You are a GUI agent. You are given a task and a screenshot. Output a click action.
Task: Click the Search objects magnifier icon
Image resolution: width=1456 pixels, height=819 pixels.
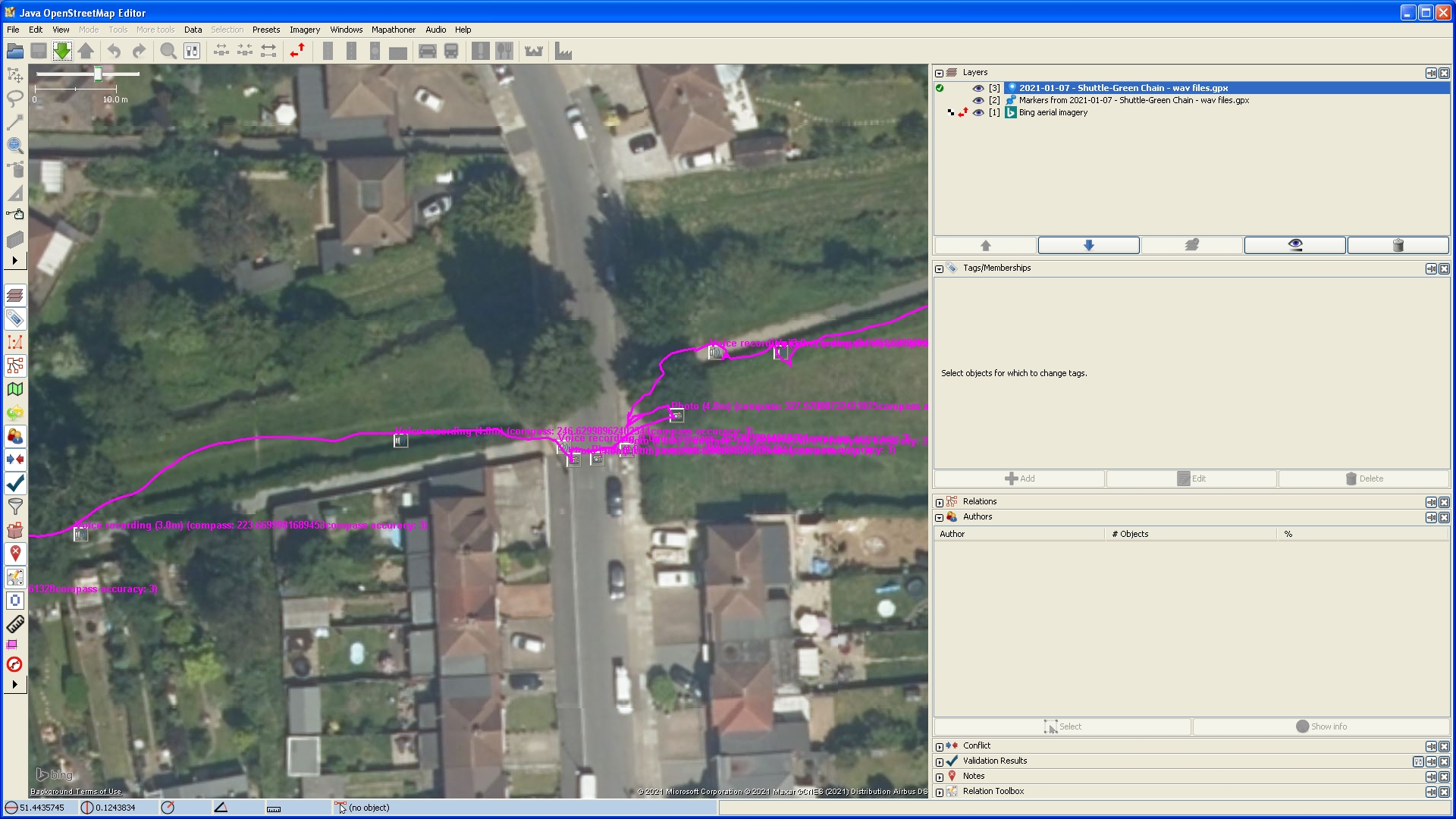[x=168, y=52]
